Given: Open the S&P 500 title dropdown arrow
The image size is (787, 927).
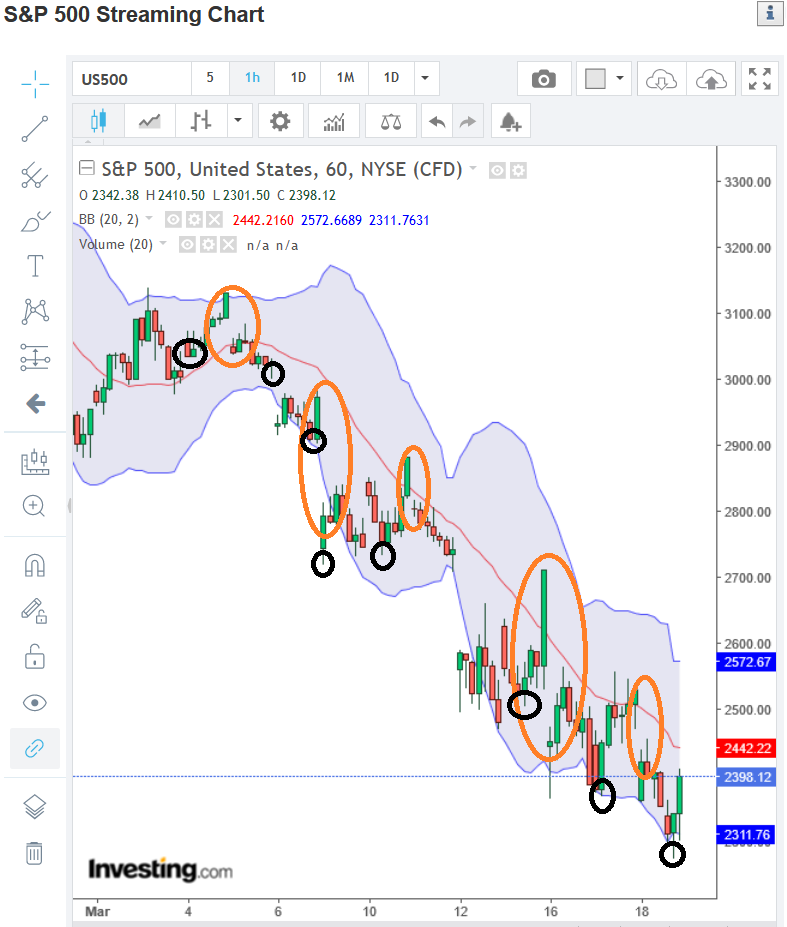Looking at the screenshot, I should (473, 168).
